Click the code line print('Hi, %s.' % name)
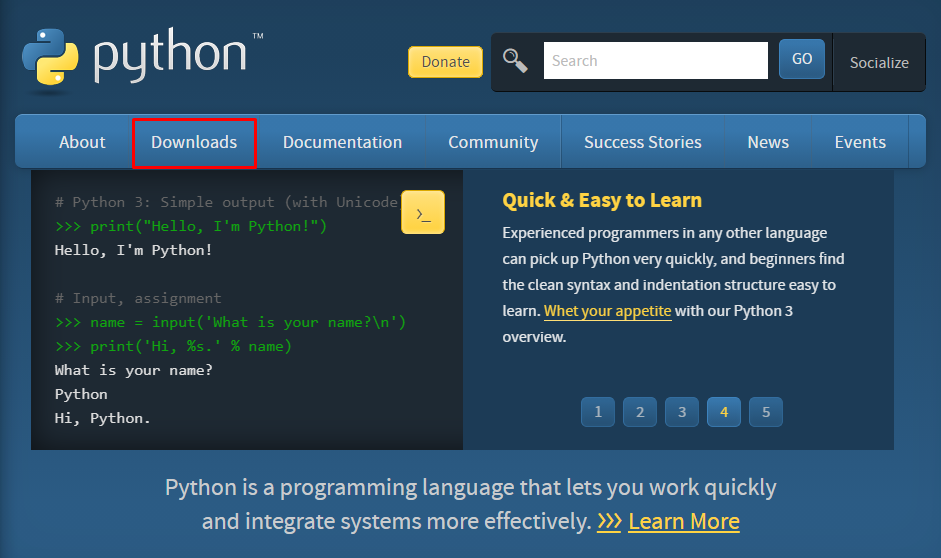Viewport: 941px width, 558px height. tap(173, 346)
